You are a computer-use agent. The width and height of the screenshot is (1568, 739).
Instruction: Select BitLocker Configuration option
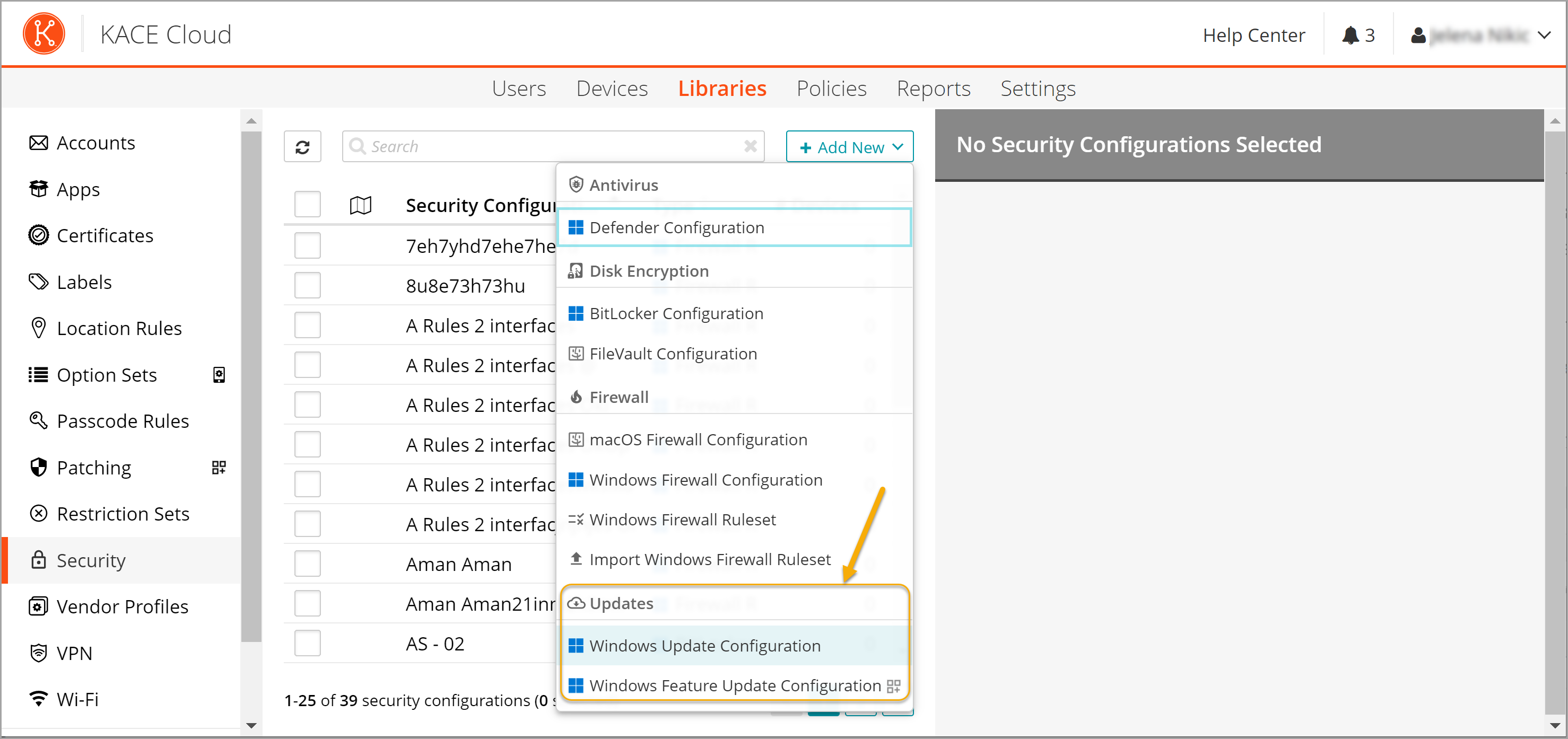(x=676, y=313)
